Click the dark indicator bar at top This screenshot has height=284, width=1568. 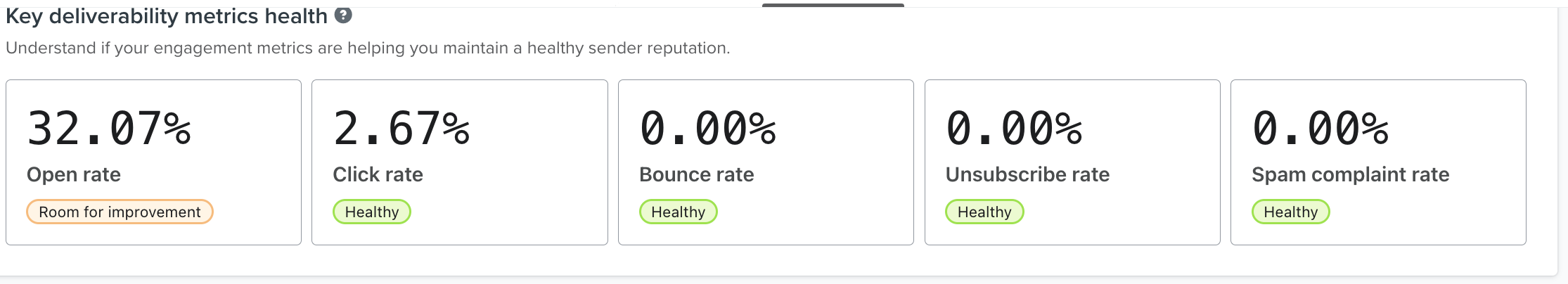[x=833, y=5]
